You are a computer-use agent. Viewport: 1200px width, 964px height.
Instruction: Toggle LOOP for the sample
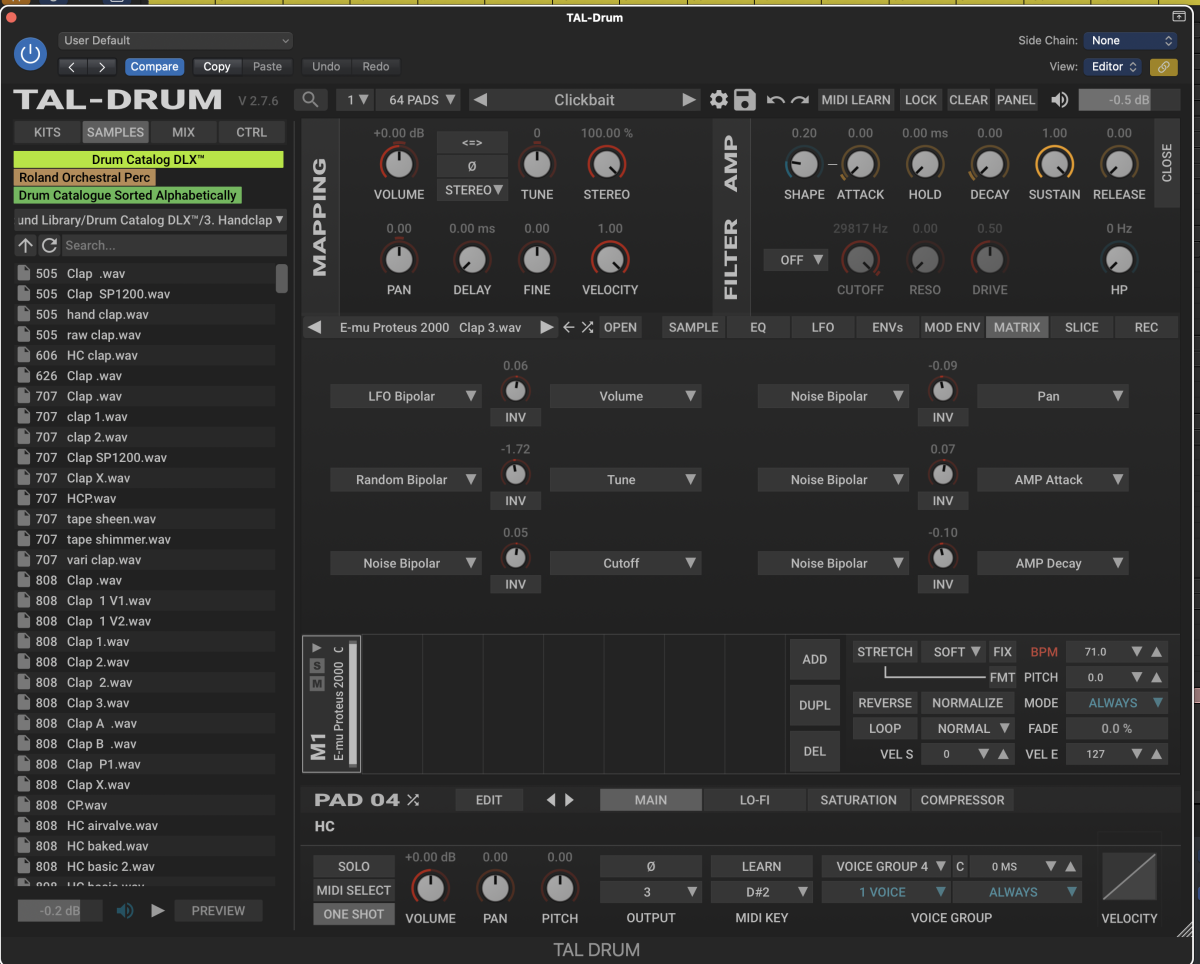pyautogui.click(x=885, y=729)
